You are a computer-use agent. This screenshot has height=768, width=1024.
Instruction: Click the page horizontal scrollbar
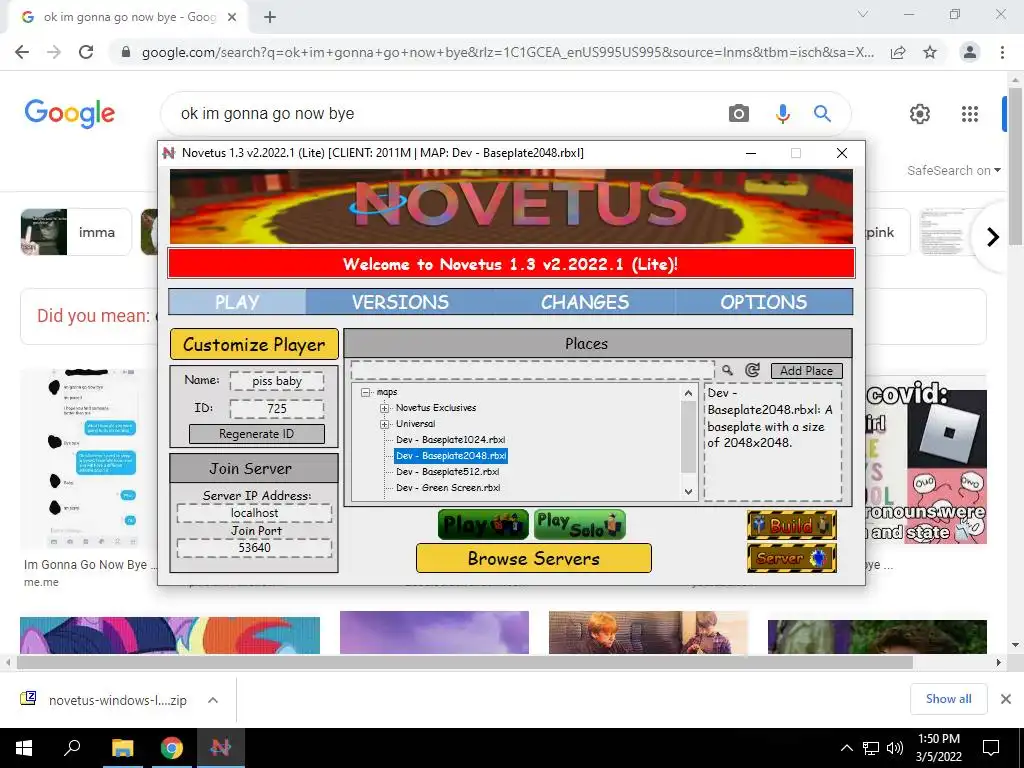(465, 662)
